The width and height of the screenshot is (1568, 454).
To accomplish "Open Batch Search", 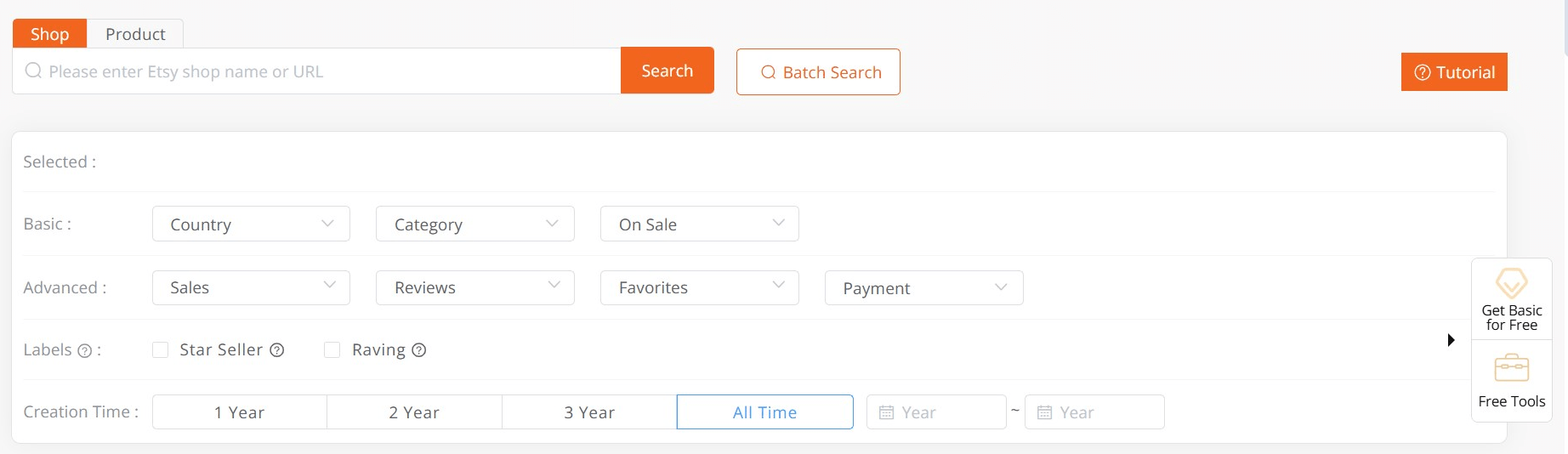I will (818, 72).
